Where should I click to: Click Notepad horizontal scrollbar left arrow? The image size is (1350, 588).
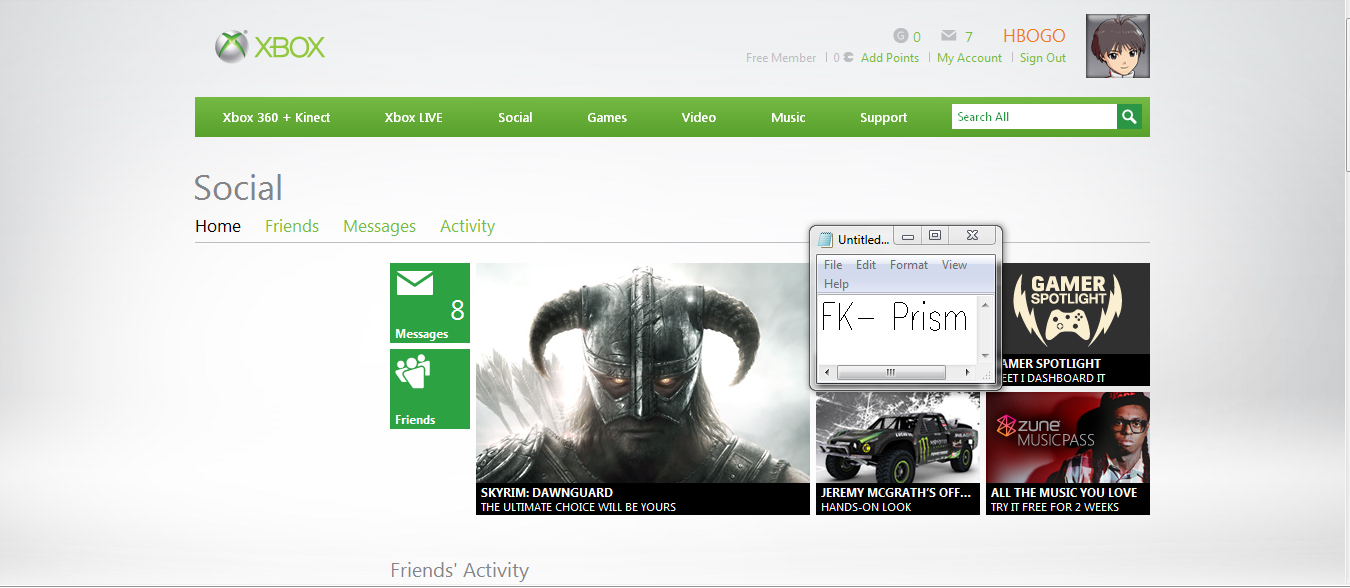click(826, 373)
